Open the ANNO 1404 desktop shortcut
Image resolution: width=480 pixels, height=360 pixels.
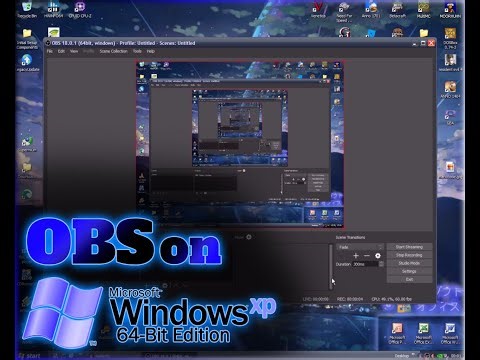(450, 89)
